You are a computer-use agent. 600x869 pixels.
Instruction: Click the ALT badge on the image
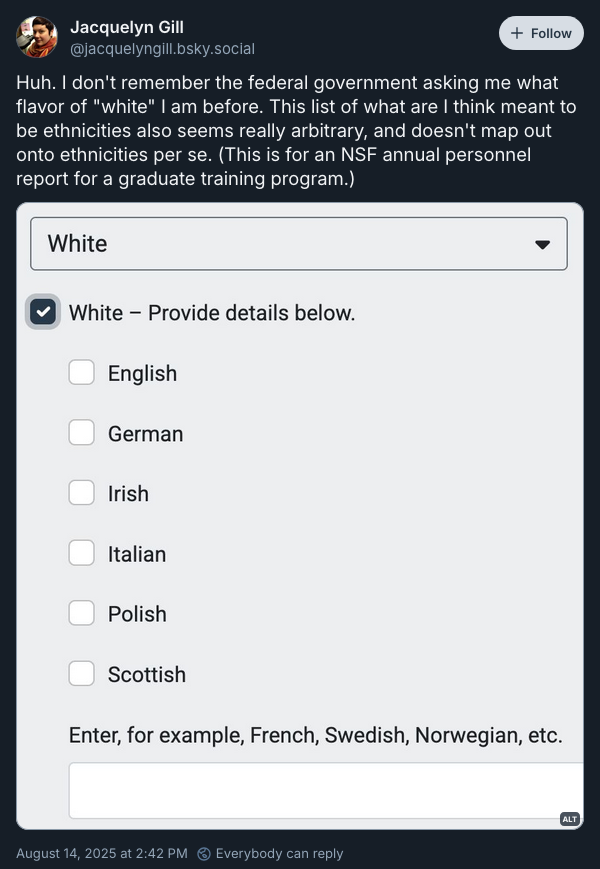coord(570,819)
